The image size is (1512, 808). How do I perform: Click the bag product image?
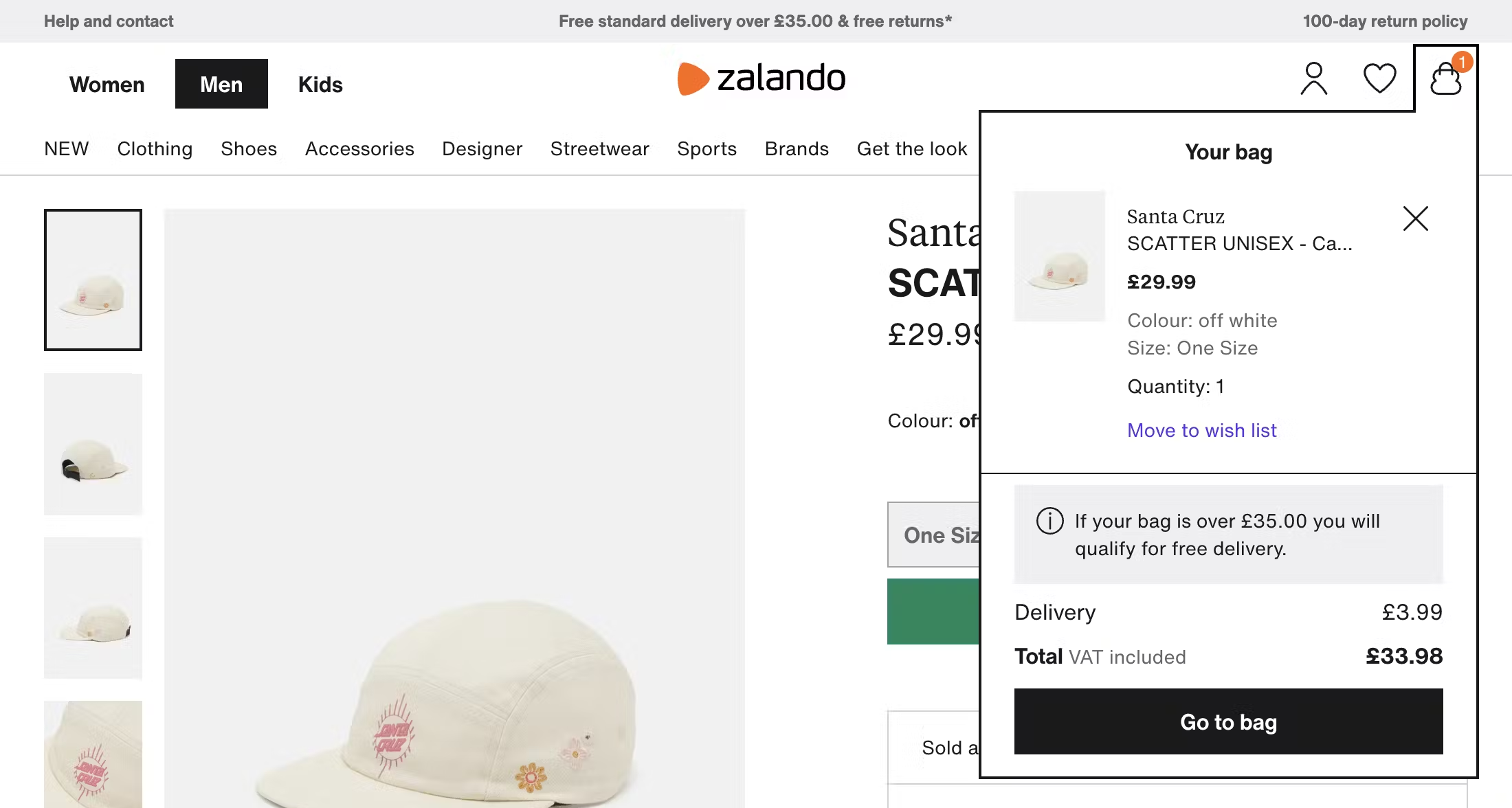[1059, 256]
